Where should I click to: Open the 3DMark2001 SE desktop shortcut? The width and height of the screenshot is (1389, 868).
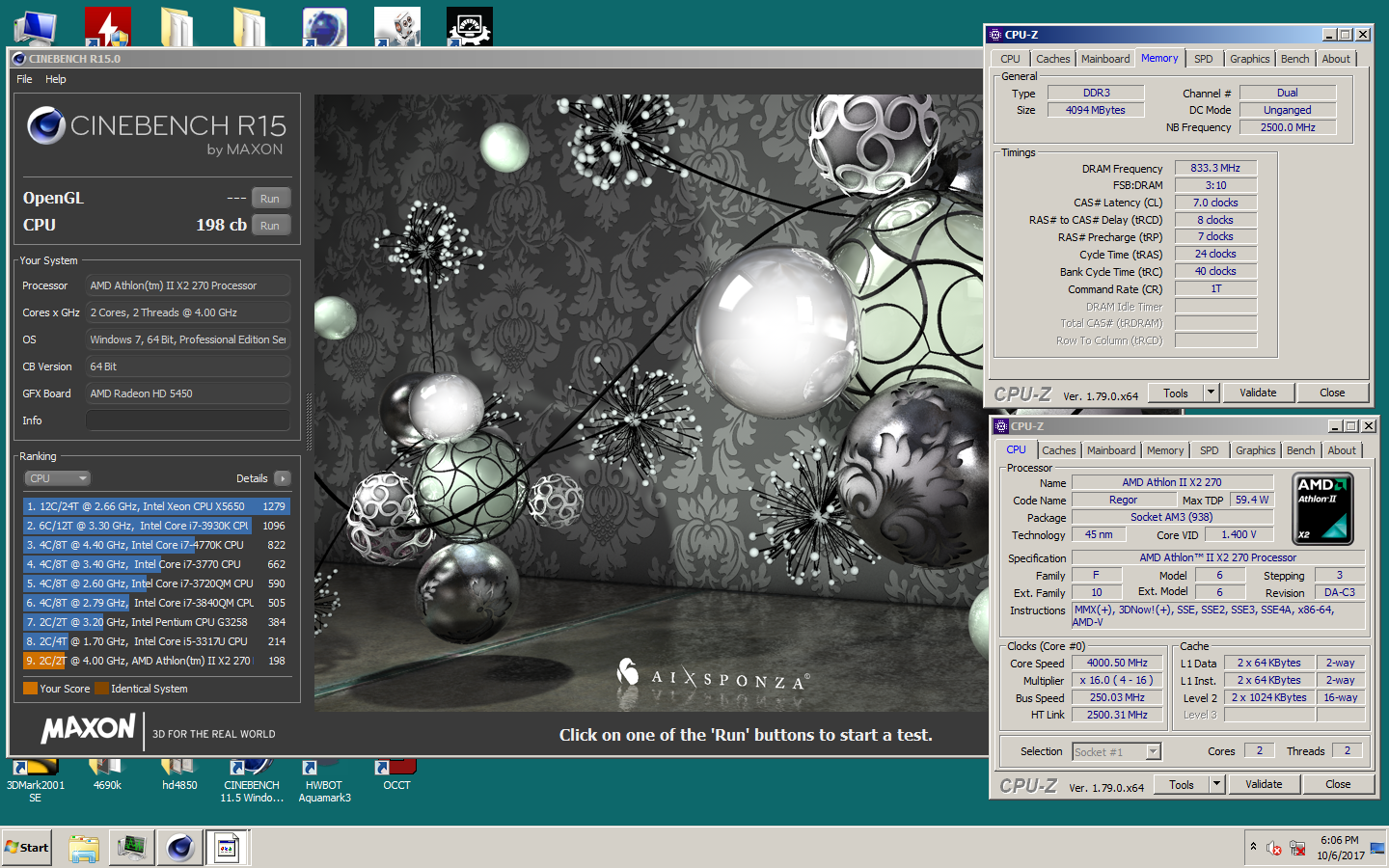pos(35,779)
